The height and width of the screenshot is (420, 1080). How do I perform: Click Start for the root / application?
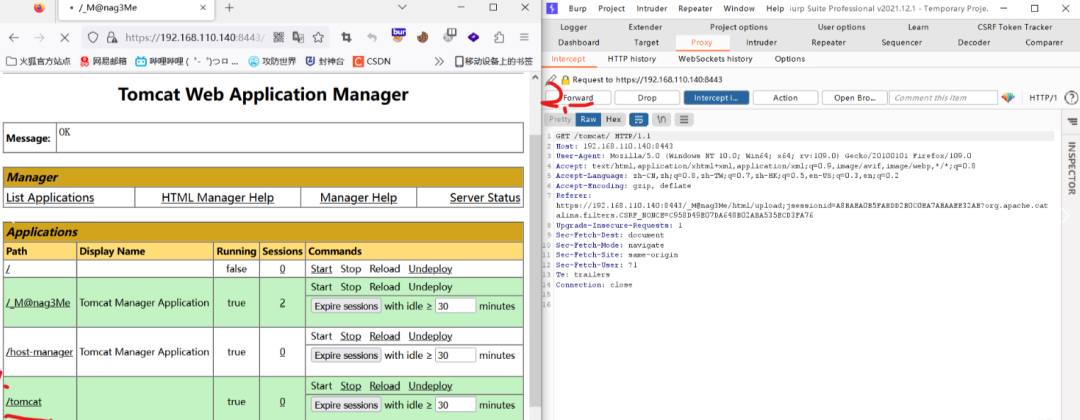pyautogui.click(x=321, y=269)
